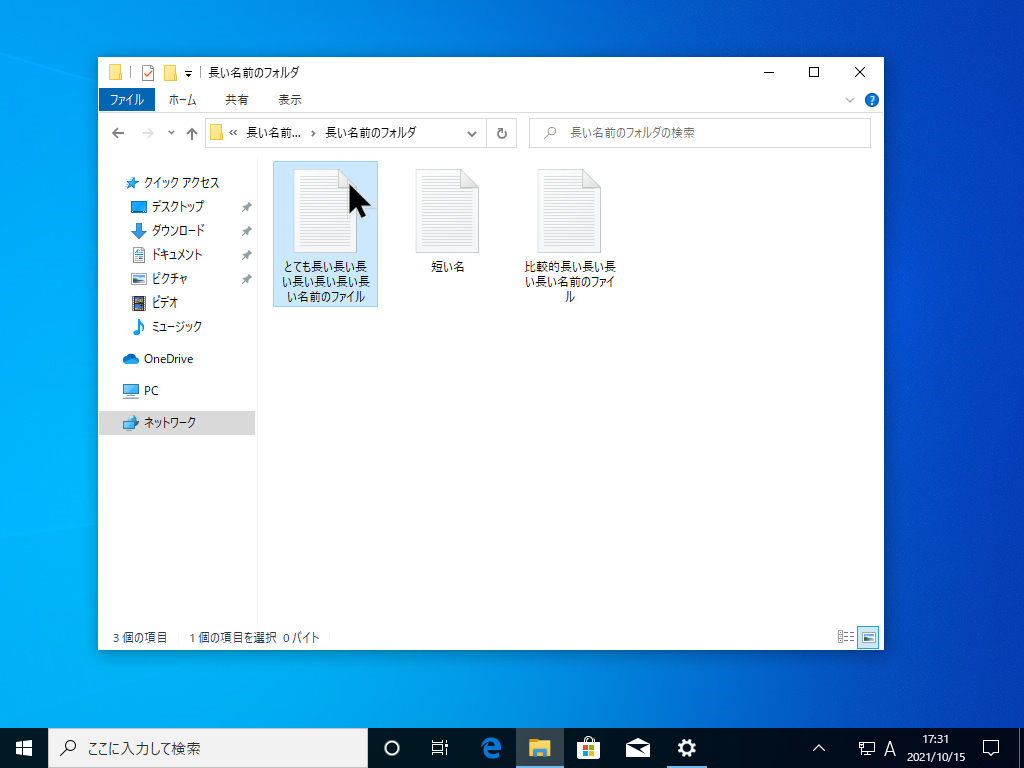1024x768 pixels.
Task: Expand the ribbon with the chevron
Action: [x=850, y=100]
